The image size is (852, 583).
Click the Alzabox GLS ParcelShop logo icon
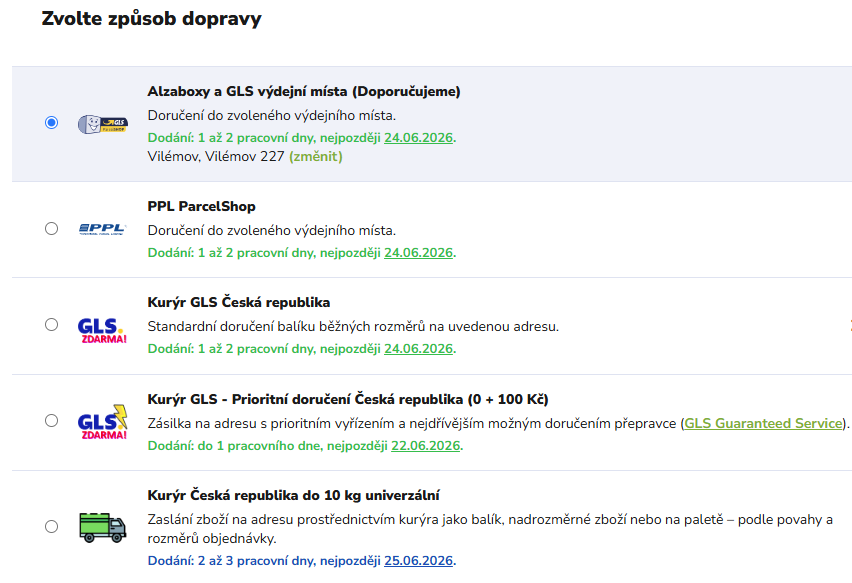click(x=103, y=124)
